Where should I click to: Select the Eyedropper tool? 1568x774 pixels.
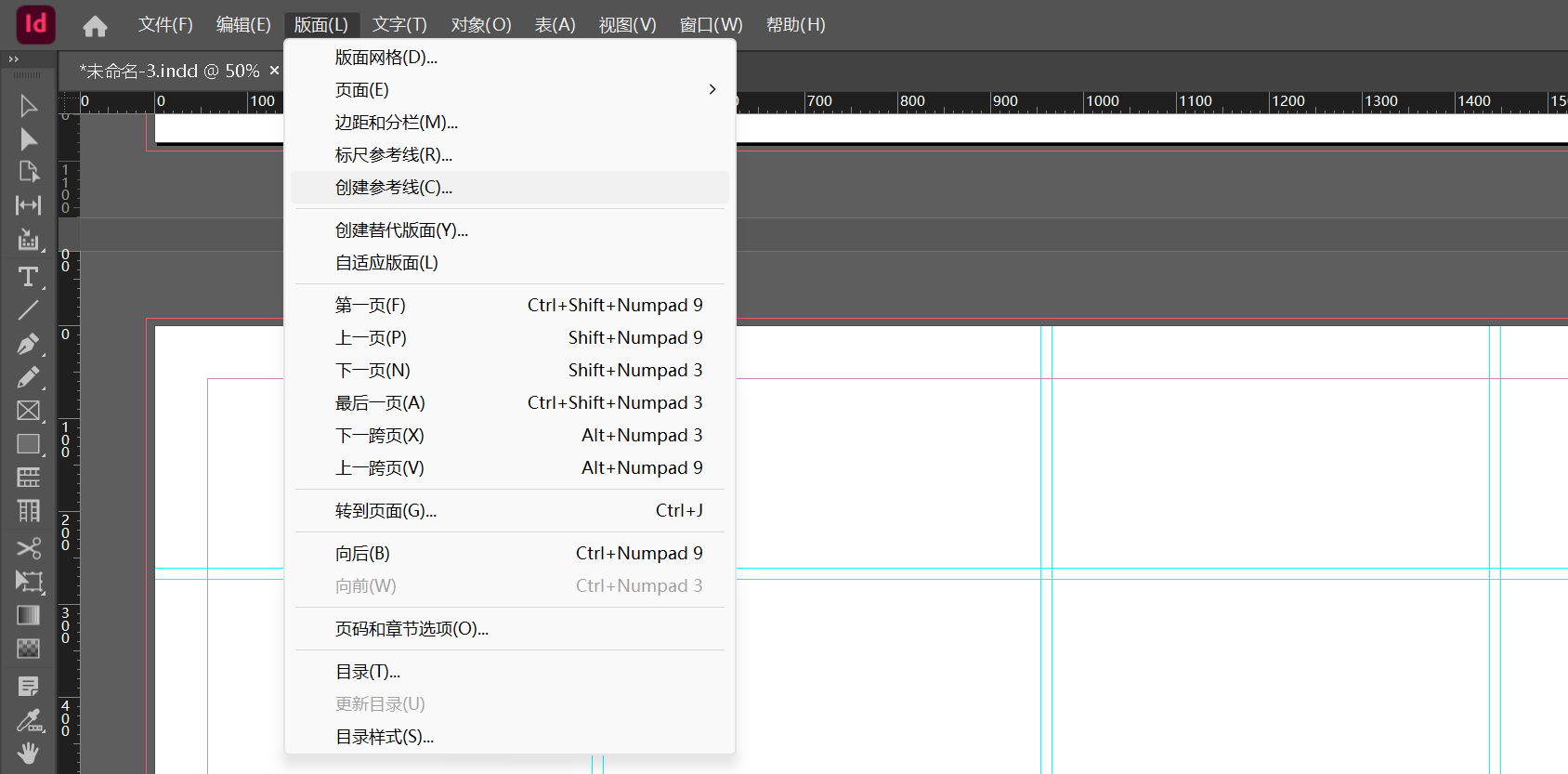(28, 720)
